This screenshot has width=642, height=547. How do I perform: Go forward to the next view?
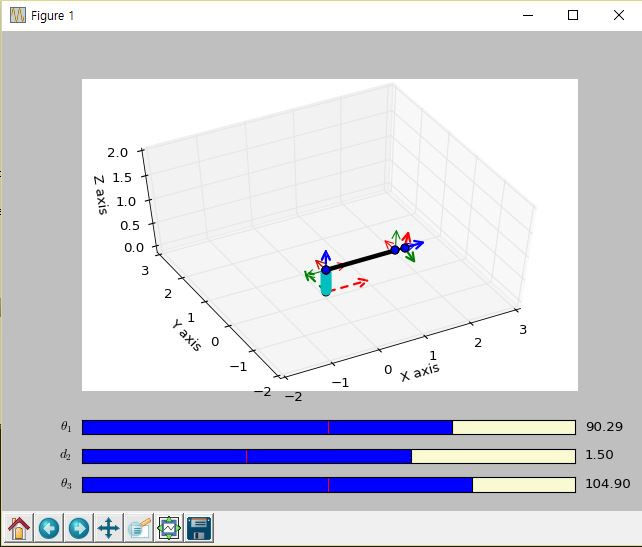pyautogui.click(x=79, y=528)
